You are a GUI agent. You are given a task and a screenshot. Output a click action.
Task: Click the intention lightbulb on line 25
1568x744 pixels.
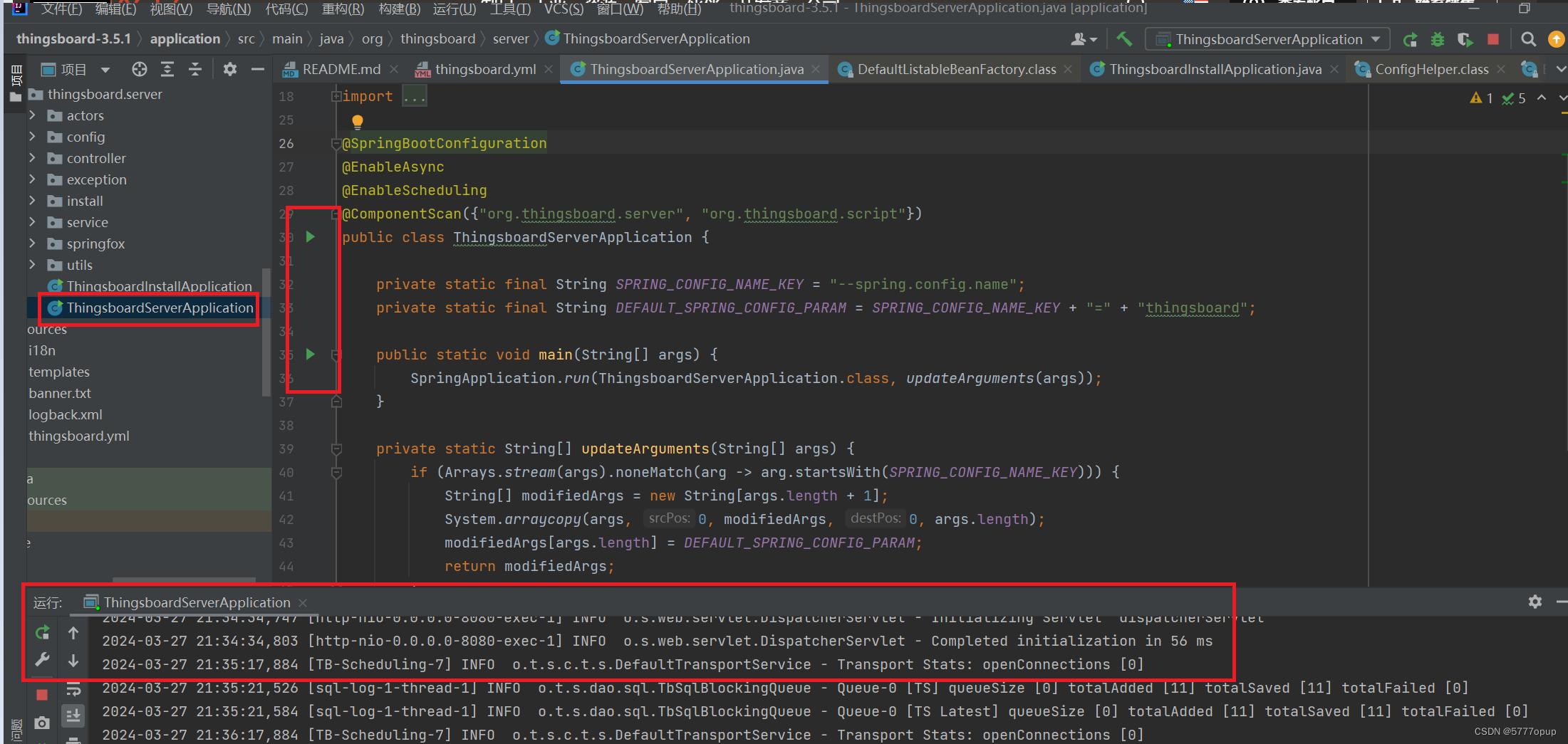[x=358, y=121]
